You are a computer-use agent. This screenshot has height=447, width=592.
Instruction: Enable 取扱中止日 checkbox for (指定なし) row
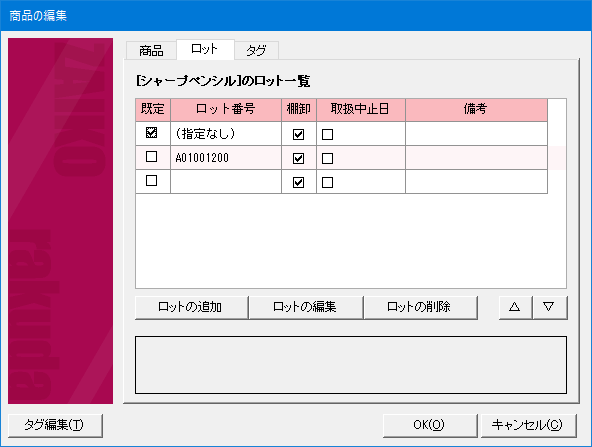click(327, 134)
